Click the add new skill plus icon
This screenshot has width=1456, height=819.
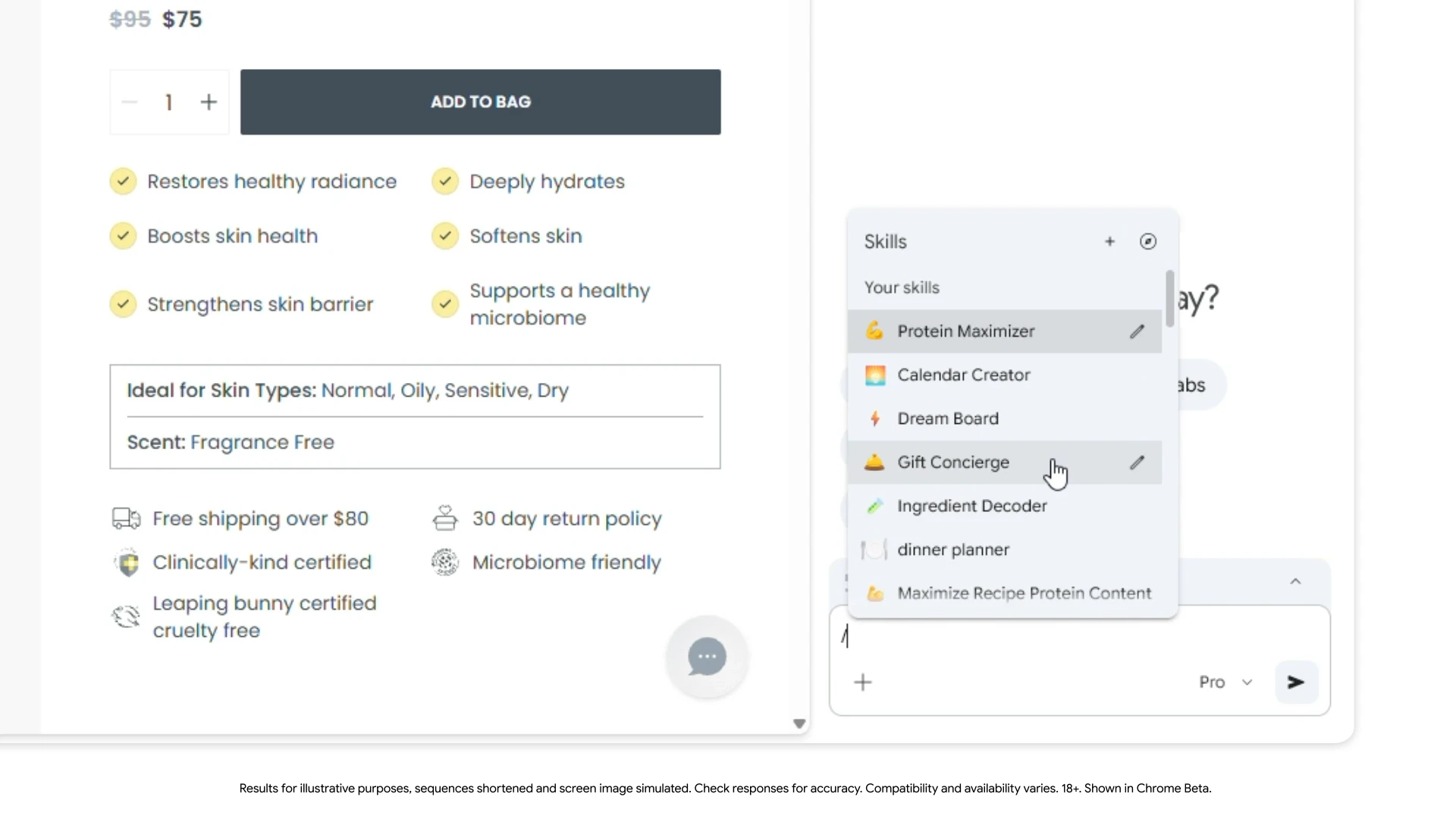(x=1109, y=241)
